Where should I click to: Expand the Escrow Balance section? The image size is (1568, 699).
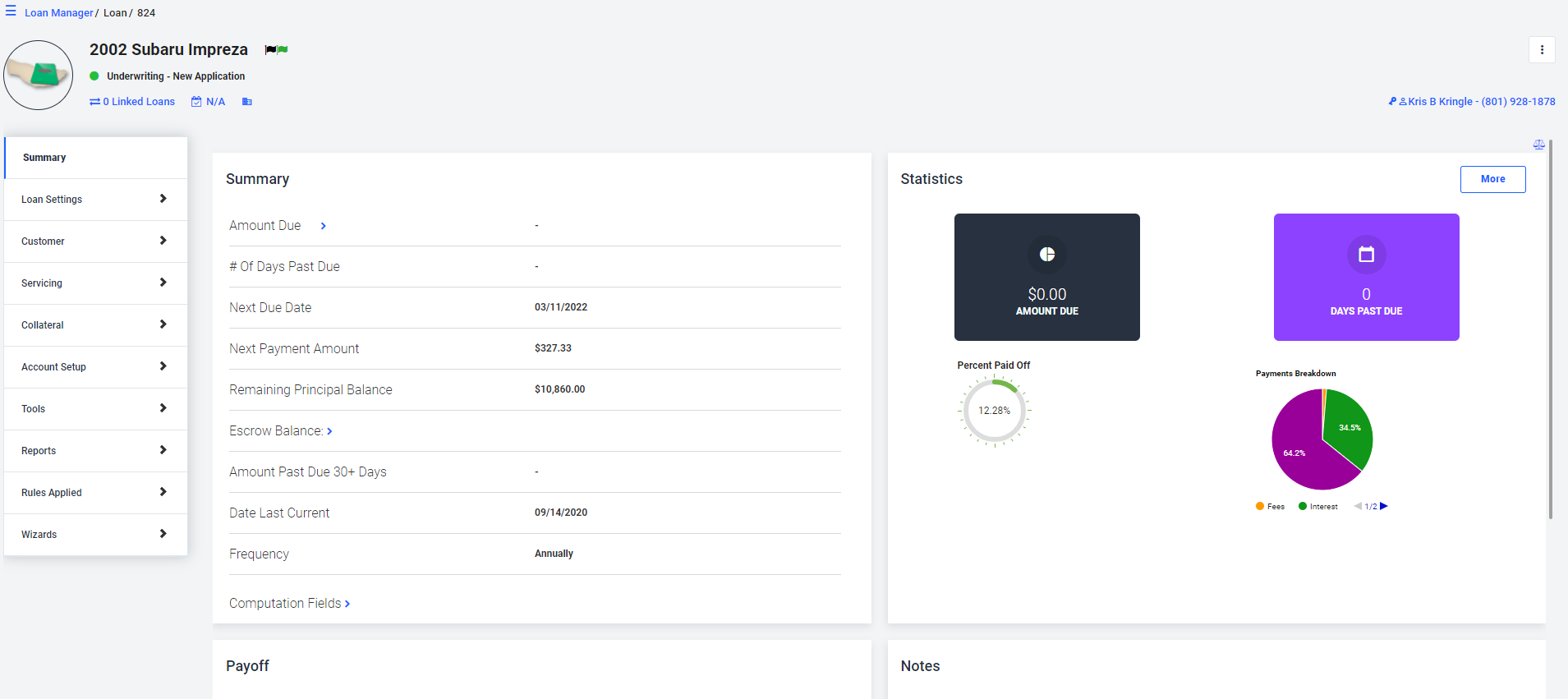pyautogui.click(x=330, y=431)
